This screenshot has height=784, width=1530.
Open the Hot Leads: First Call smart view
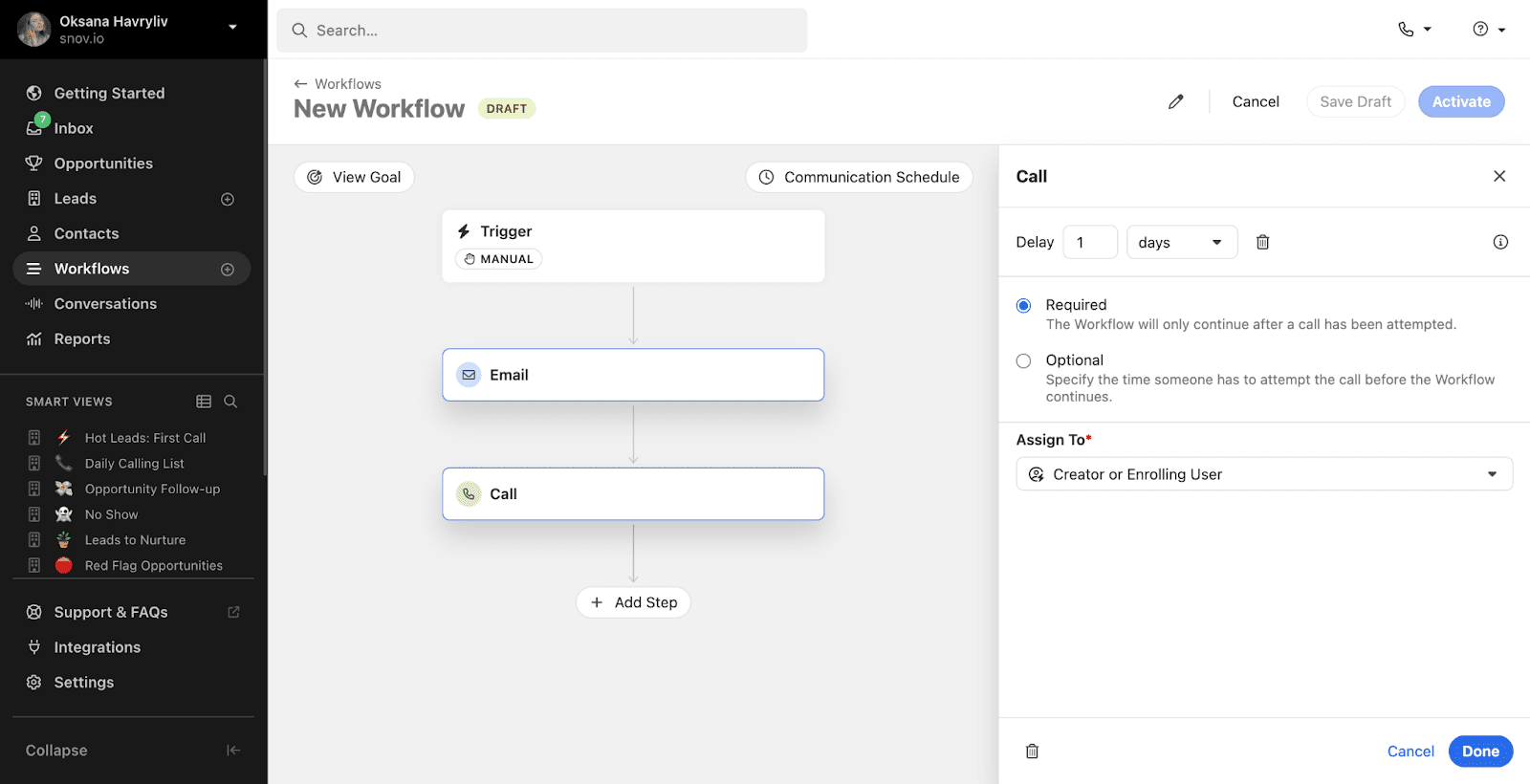pos(145,438)
